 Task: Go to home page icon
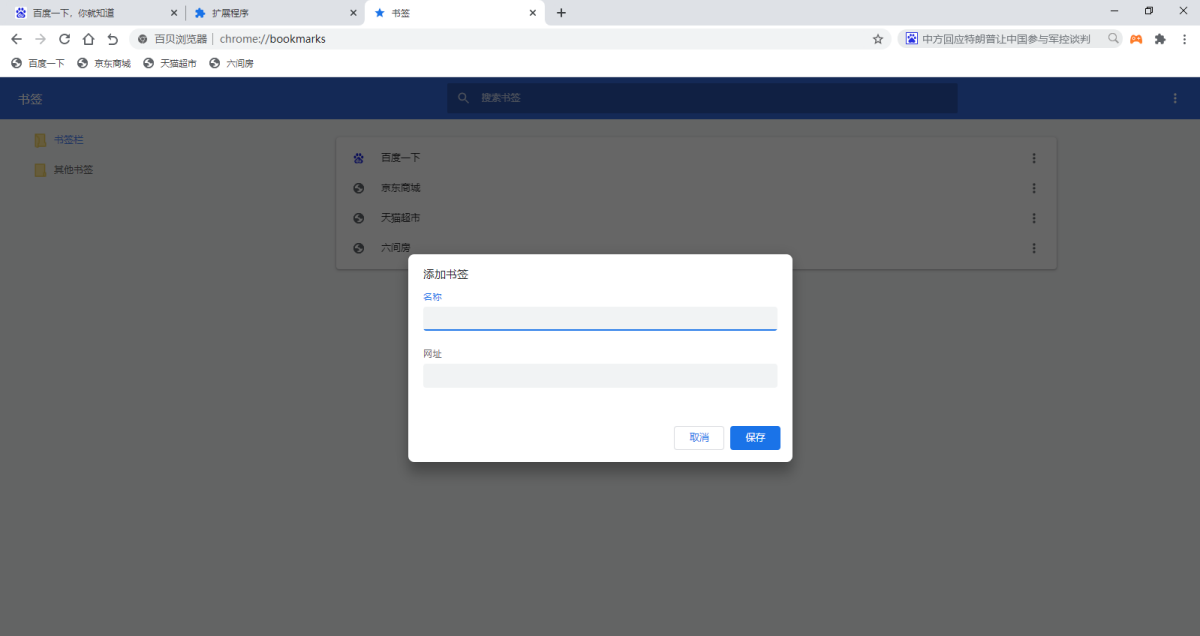pyautogui.click(x=88, y=39)
